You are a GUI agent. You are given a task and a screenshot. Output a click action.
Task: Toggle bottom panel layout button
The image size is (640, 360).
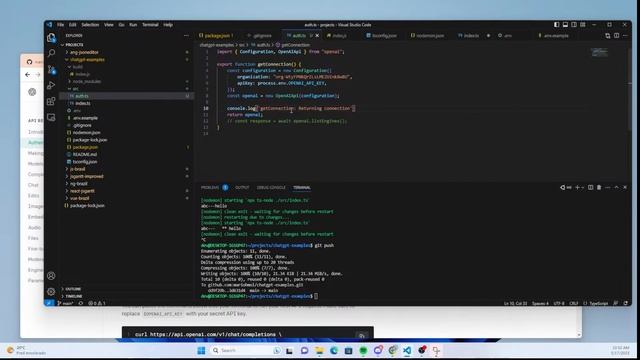tap(565, 25)
